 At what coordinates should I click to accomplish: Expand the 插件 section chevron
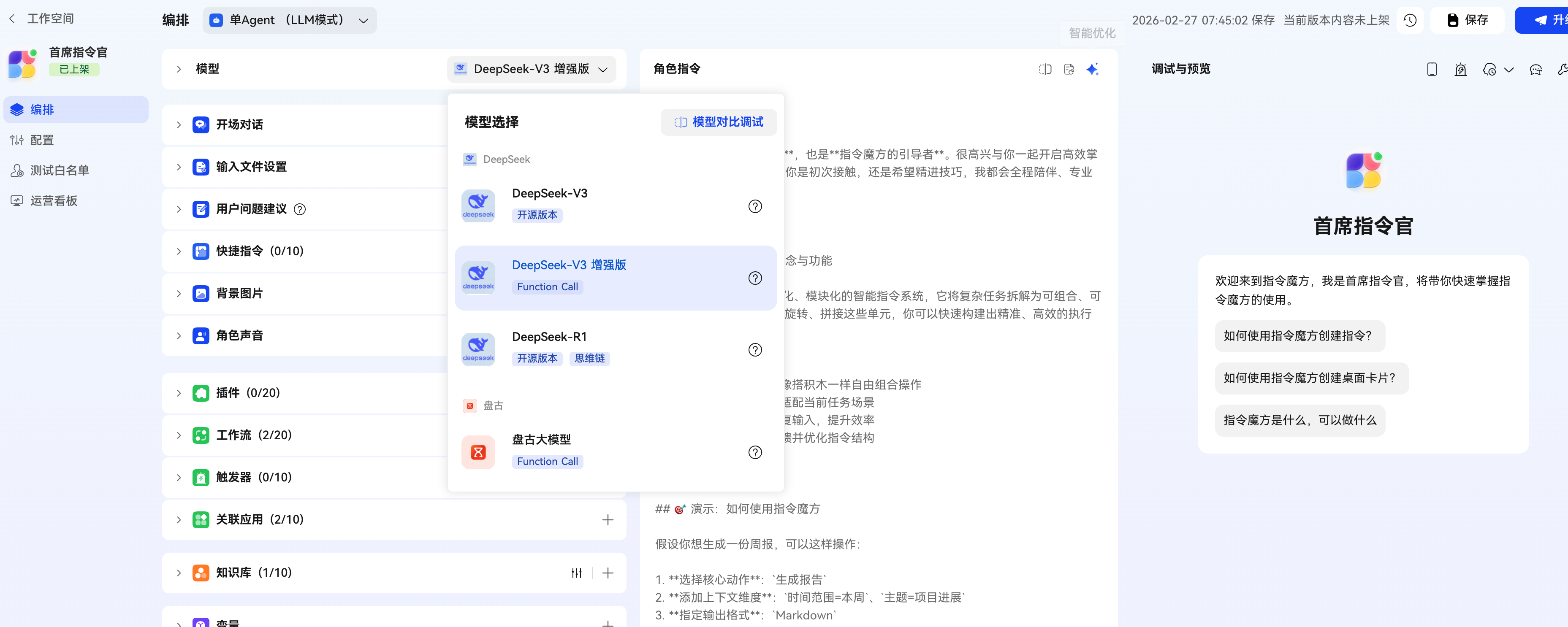pyautogui.click(x=178, y=393)
